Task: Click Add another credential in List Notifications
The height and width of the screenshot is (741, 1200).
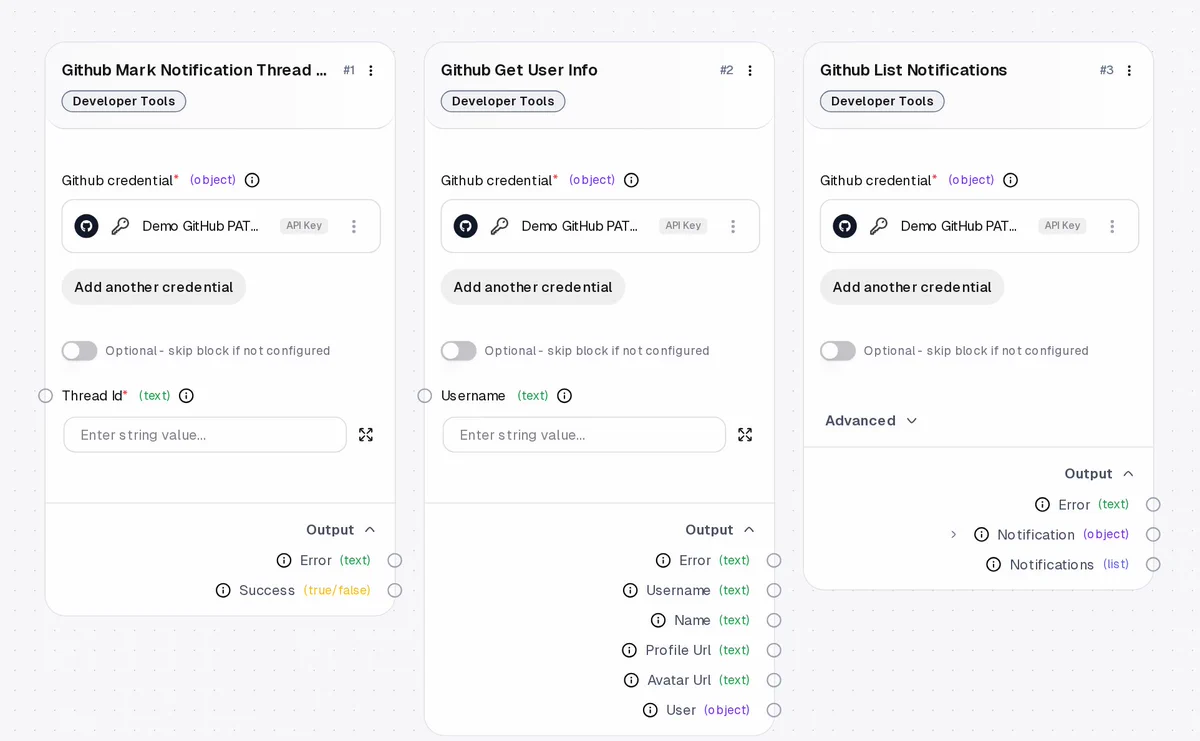Action: [912, 287]
